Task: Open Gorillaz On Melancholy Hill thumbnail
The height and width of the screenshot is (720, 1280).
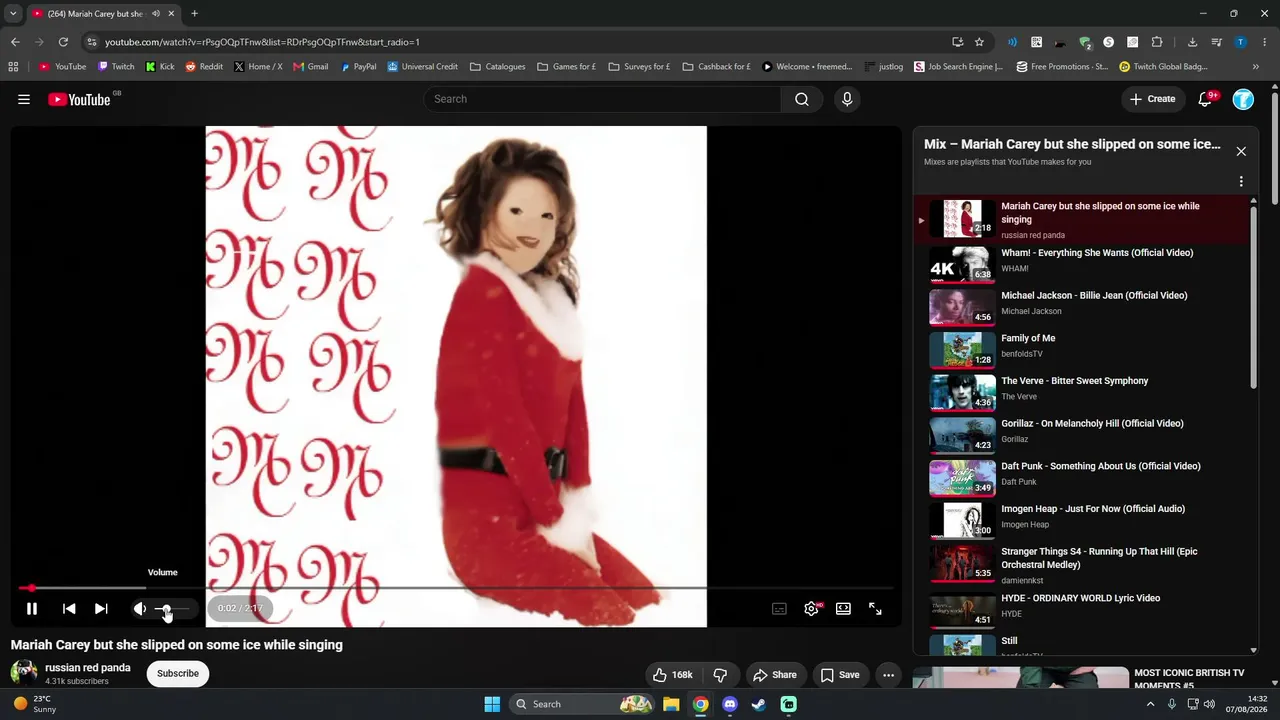Action: tap(962, 434)
